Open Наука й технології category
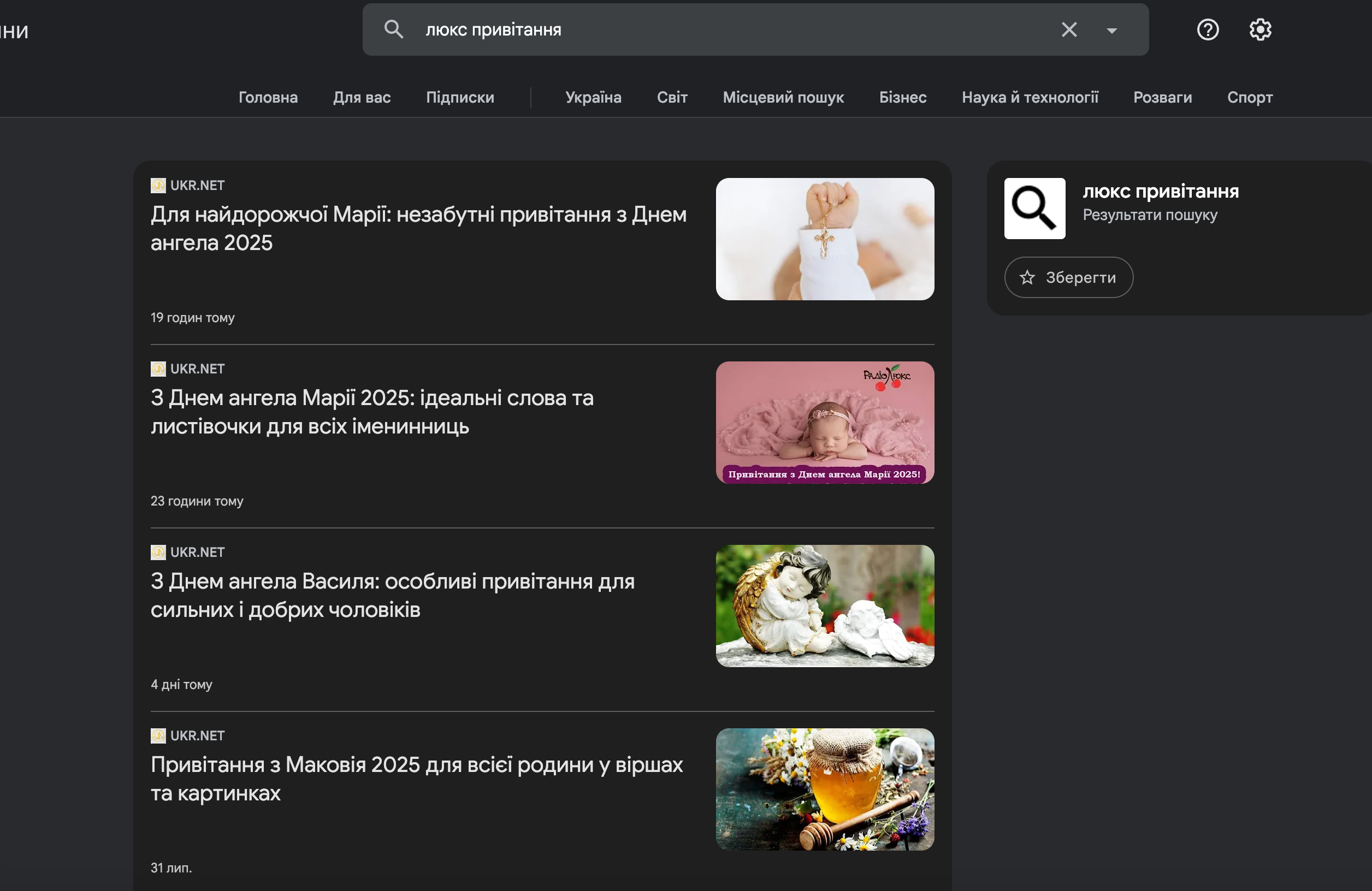 [x=1030, y=97]
